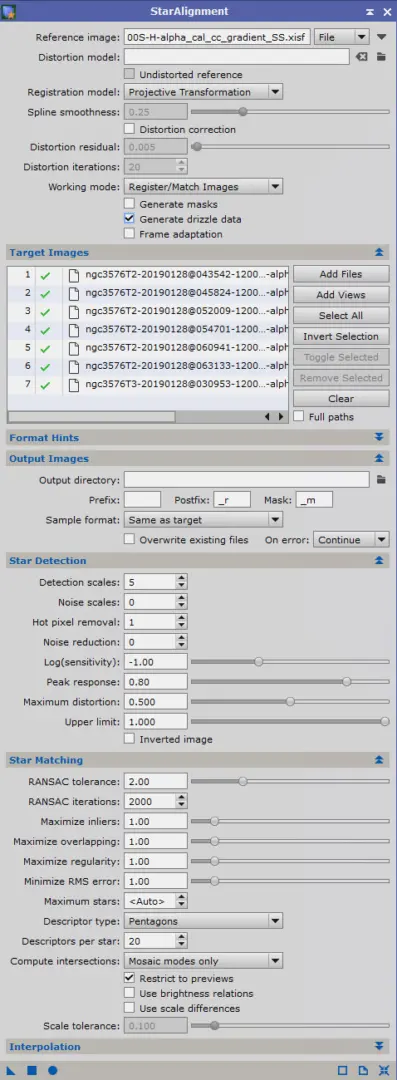Open Compute intersections dropdown
The height and width of the screenshot is (1080, 397).
(x=203, y=961)
